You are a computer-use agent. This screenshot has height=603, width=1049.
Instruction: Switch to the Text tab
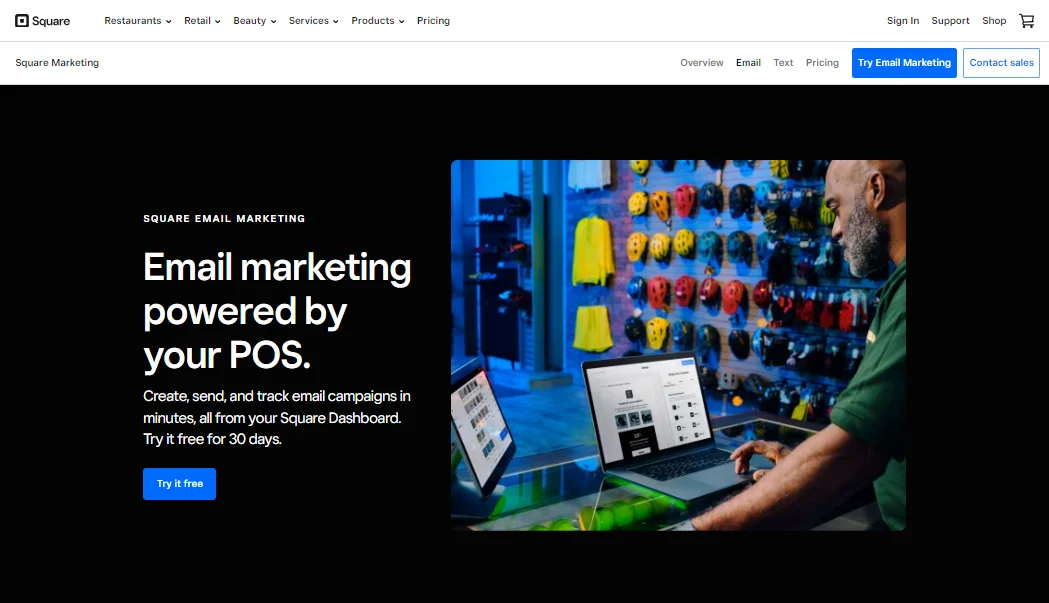[x=783, y=63]
